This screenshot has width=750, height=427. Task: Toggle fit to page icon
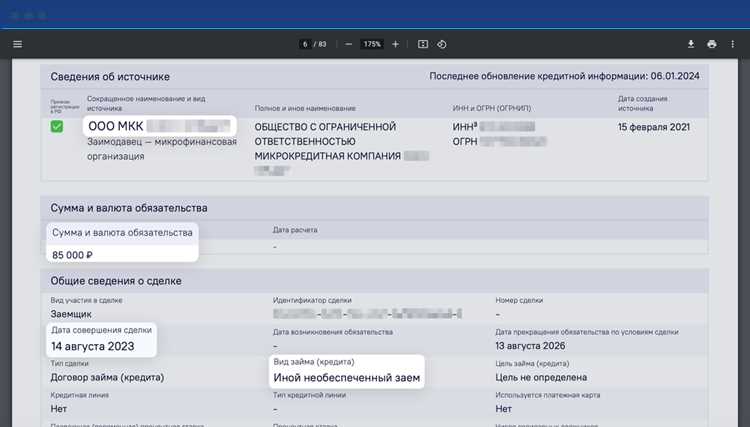click(x=423, y=44)
